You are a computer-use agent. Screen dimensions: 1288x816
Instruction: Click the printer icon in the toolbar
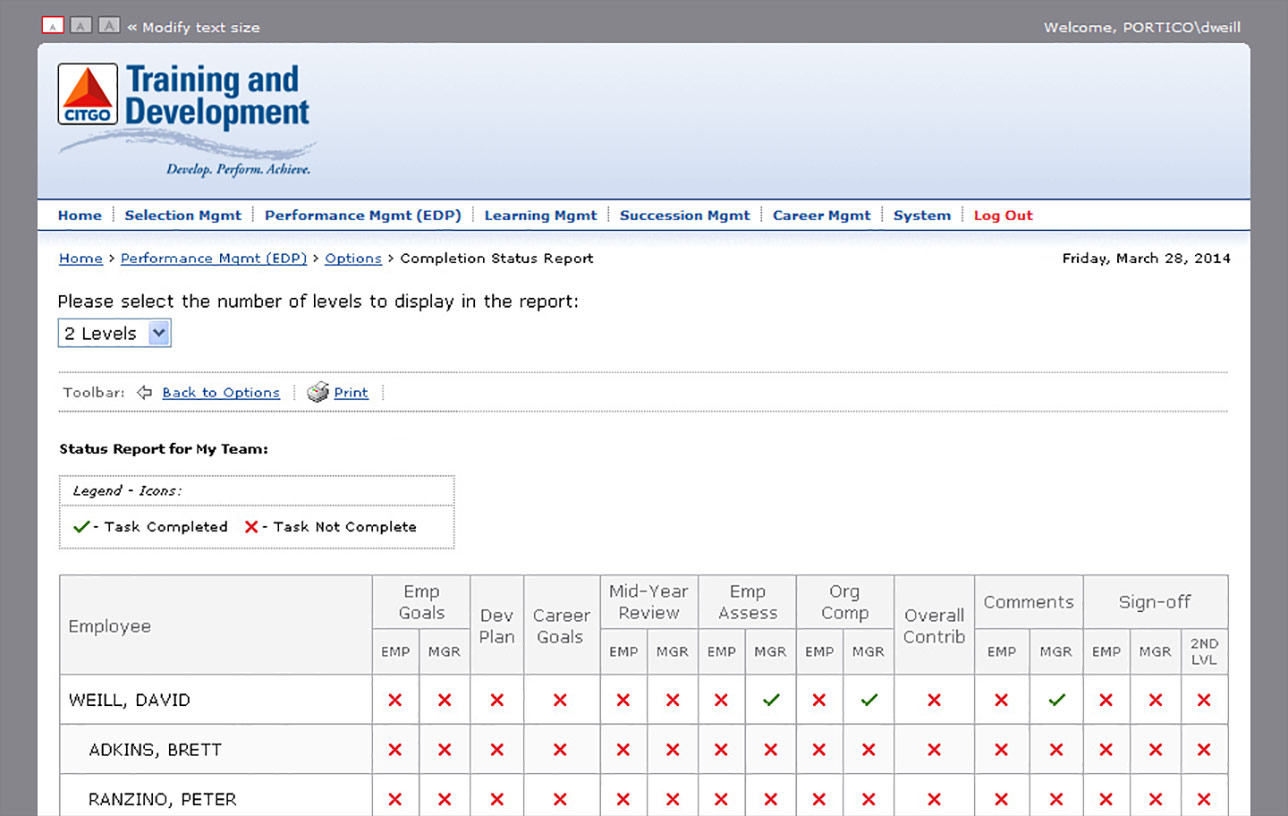click(x=318, y=392)
